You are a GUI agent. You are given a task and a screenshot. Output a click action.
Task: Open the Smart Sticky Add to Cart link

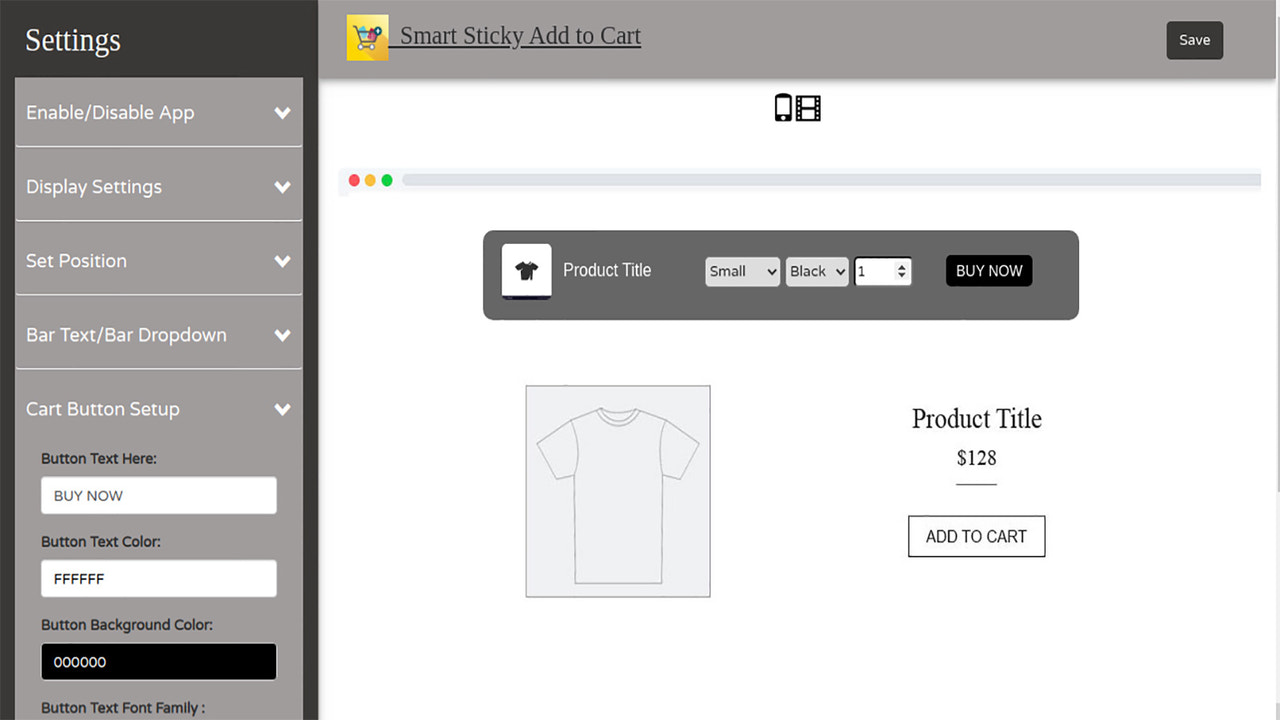pyautogui.click(x=520, y=35)
